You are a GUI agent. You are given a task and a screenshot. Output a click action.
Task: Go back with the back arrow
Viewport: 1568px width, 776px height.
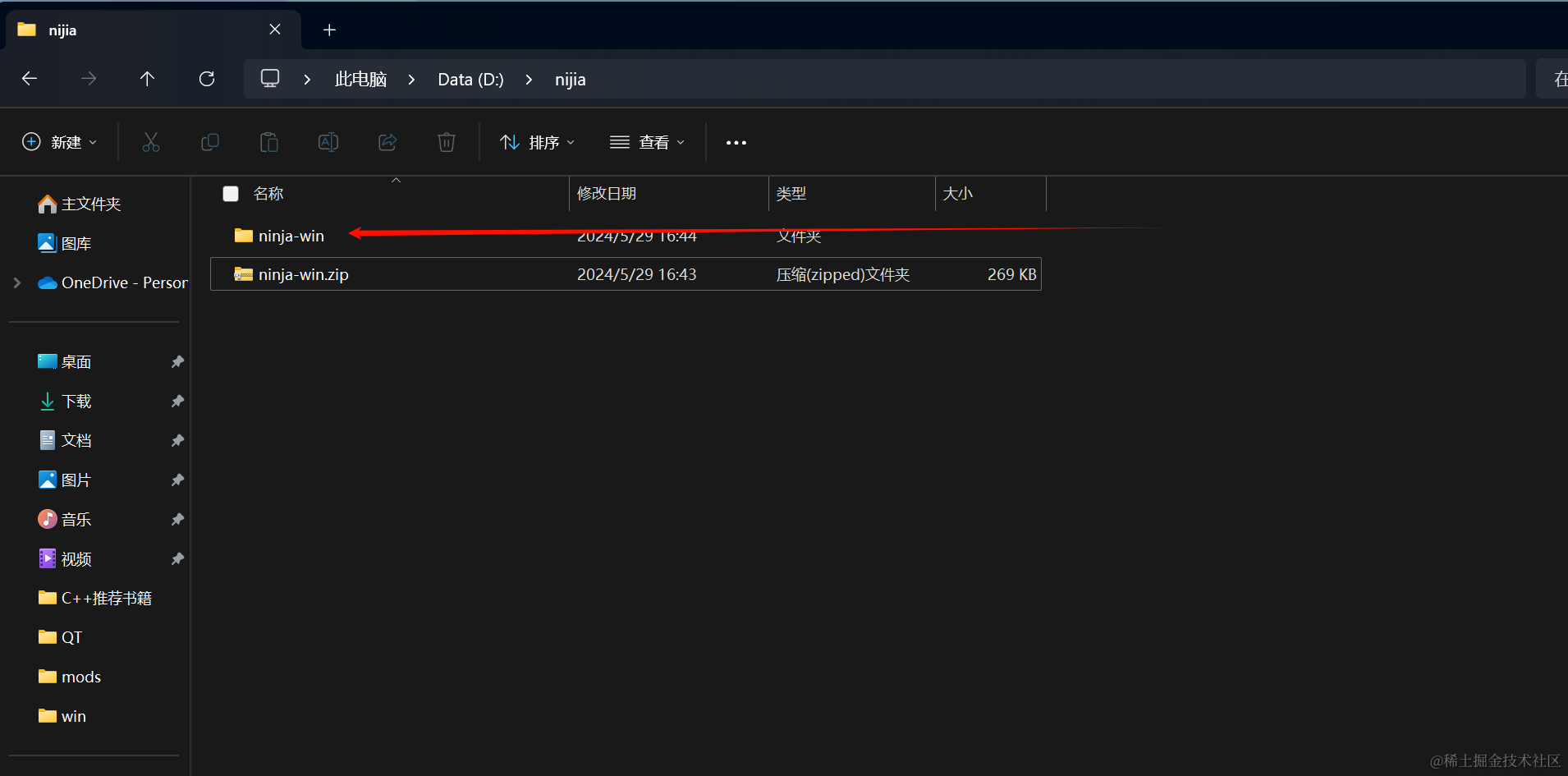(x=30, y=79)
